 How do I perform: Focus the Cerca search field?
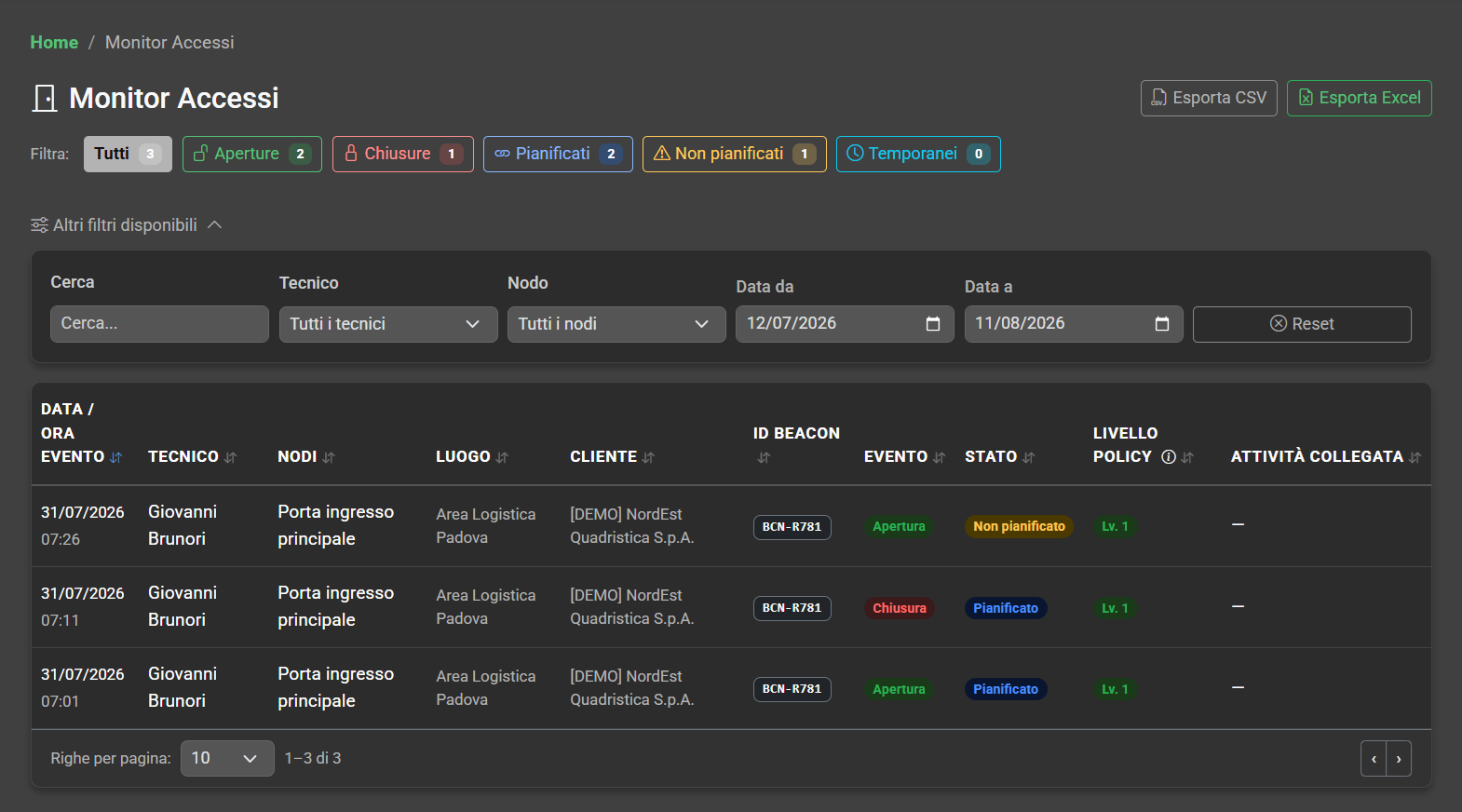pos(159,324)
